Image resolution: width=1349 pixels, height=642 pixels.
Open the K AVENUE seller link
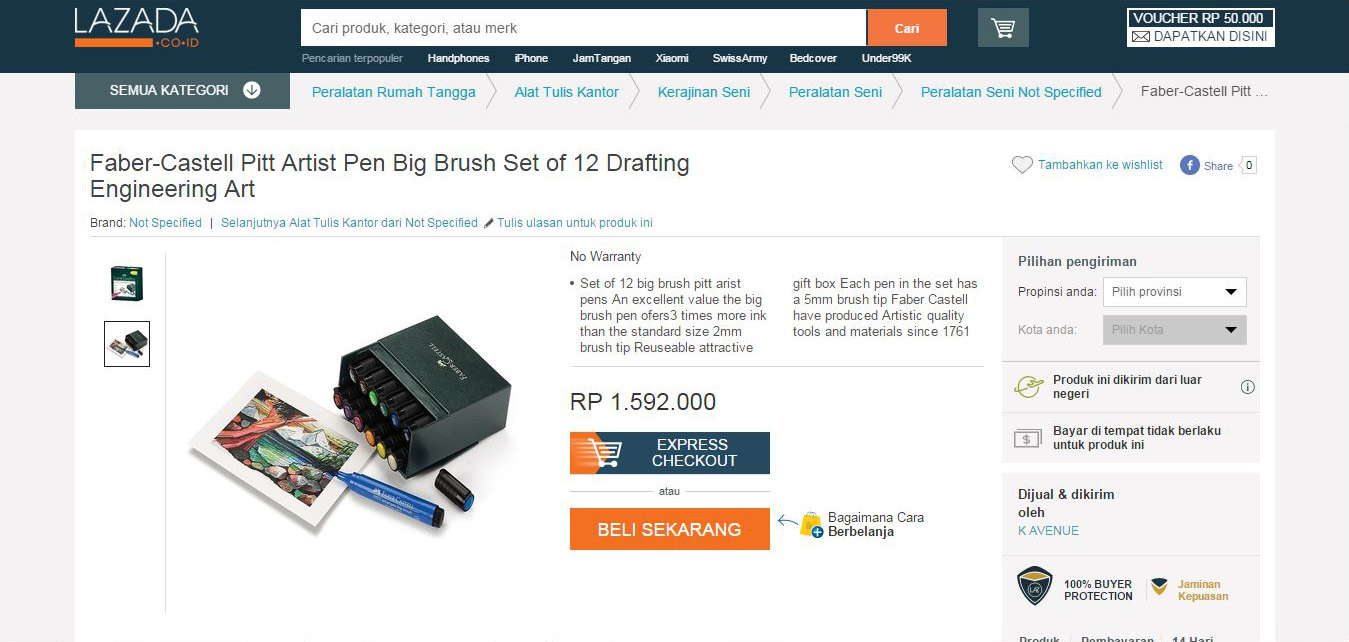(x=1048, y=531)
